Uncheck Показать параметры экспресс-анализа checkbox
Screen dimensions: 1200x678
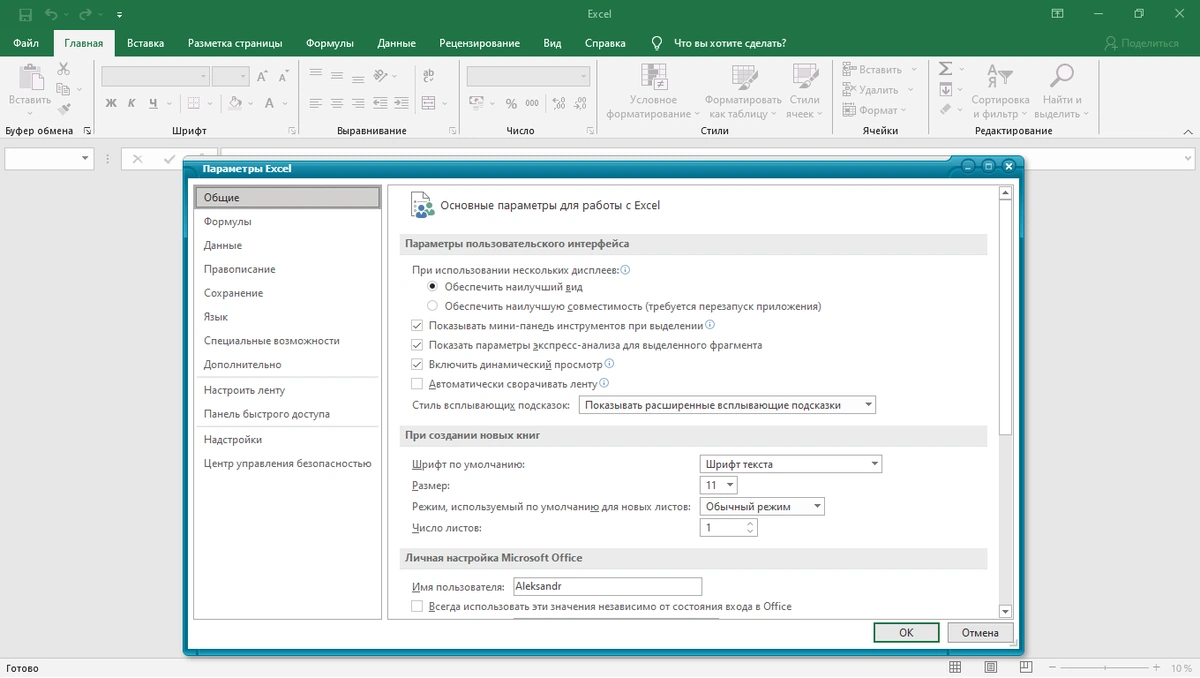point(418,345)
